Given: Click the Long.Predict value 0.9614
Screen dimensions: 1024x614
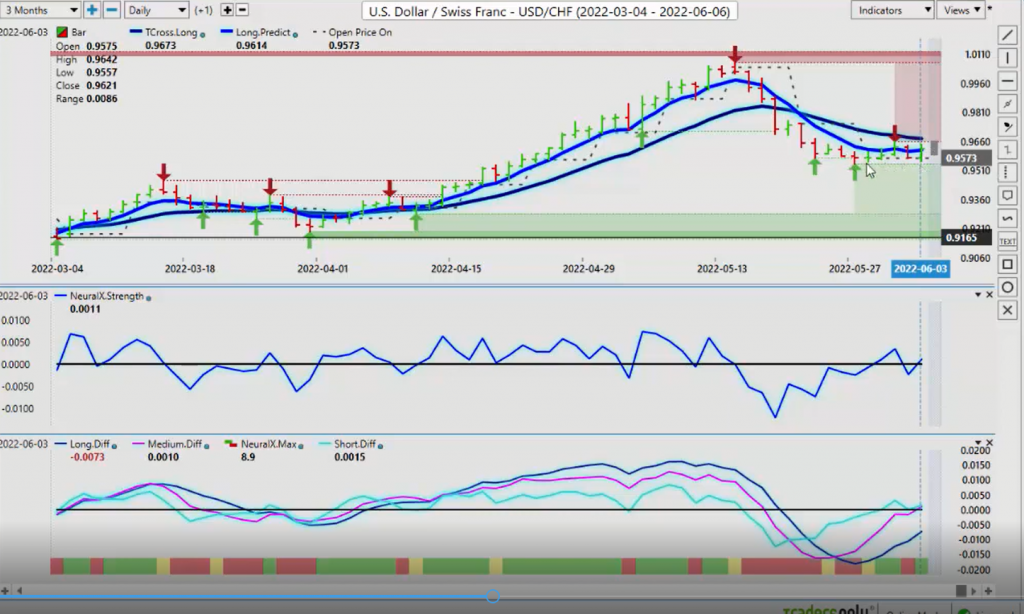Looking at the screenshot, I should coord(251,45).
